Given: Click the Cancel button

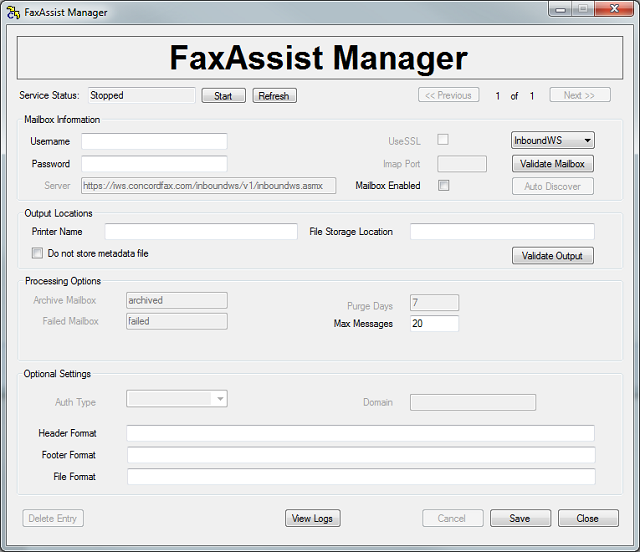Looking at the screenshot, I should 453,518.
